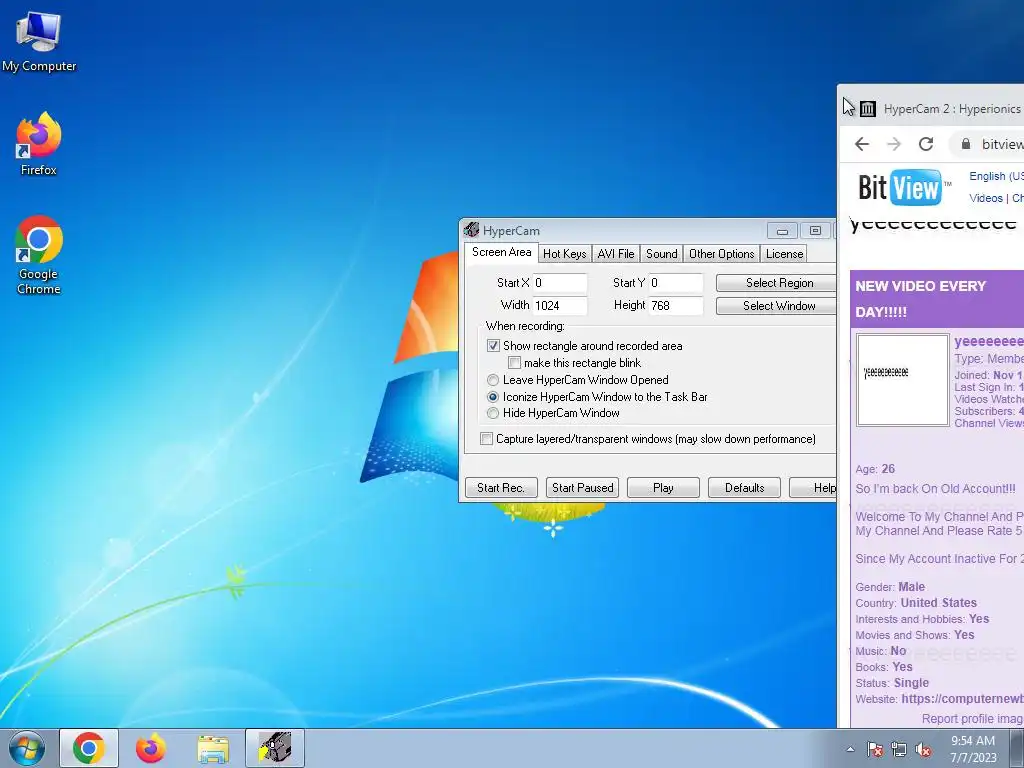
Task: Open the Other Options tab
Action: [722, 254]
